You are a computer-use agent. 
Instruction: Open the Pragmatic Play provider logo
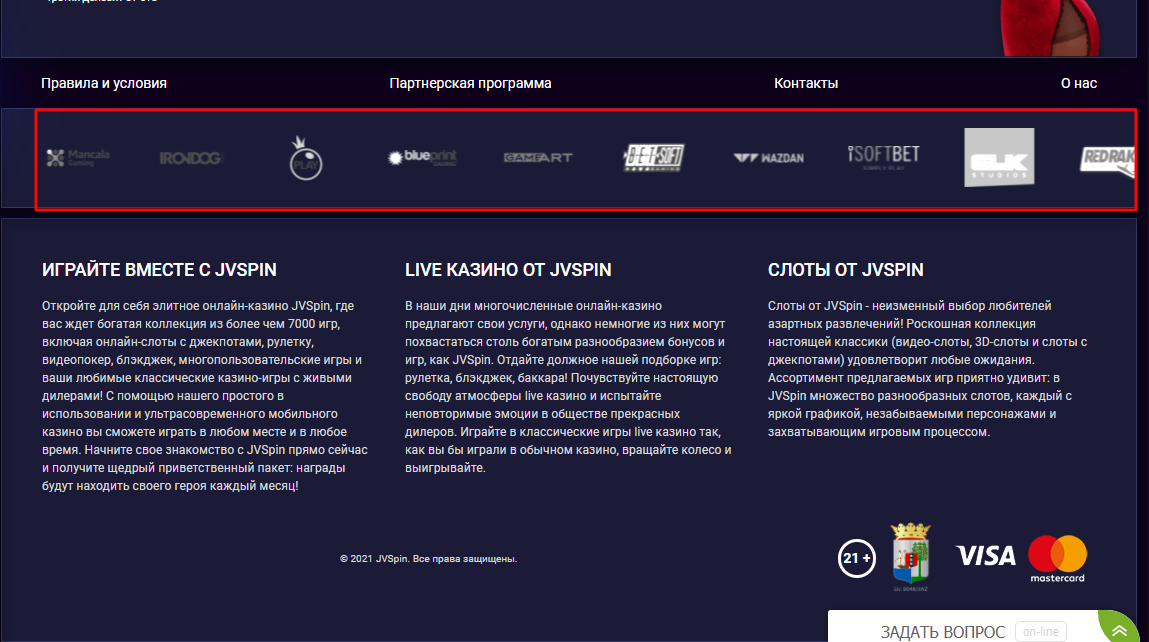[306, 158]
